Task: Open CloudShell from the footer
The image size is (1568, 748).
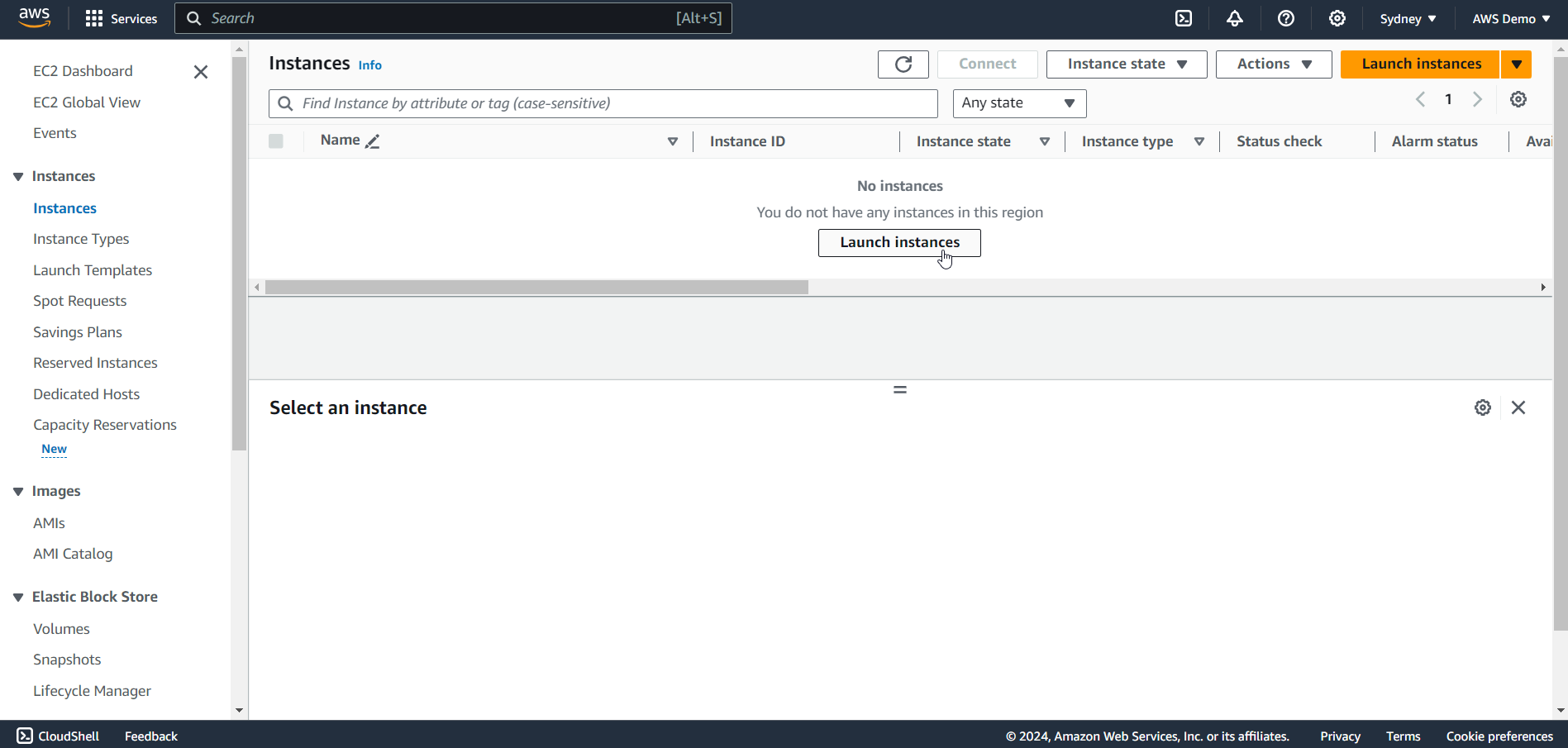Action: (x=58, y=736)
